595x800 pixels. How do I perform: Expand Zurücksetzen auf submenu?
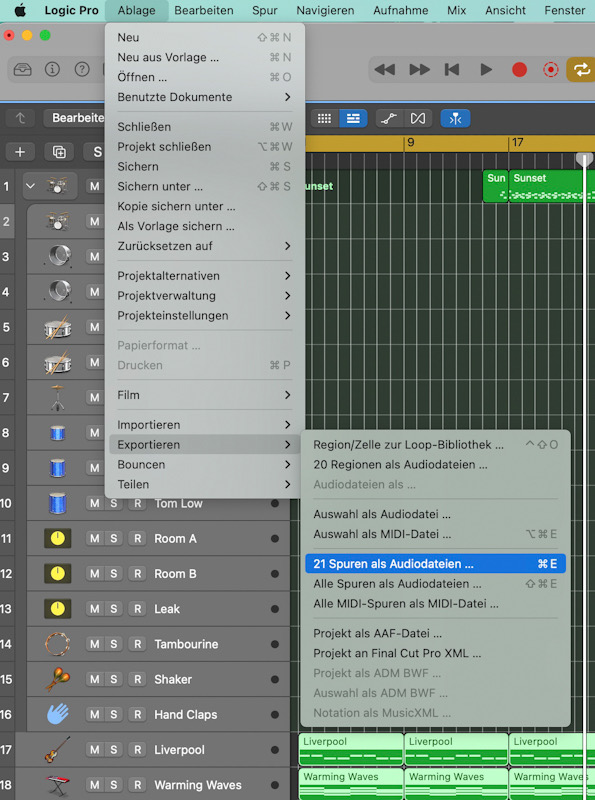(205, 246)
